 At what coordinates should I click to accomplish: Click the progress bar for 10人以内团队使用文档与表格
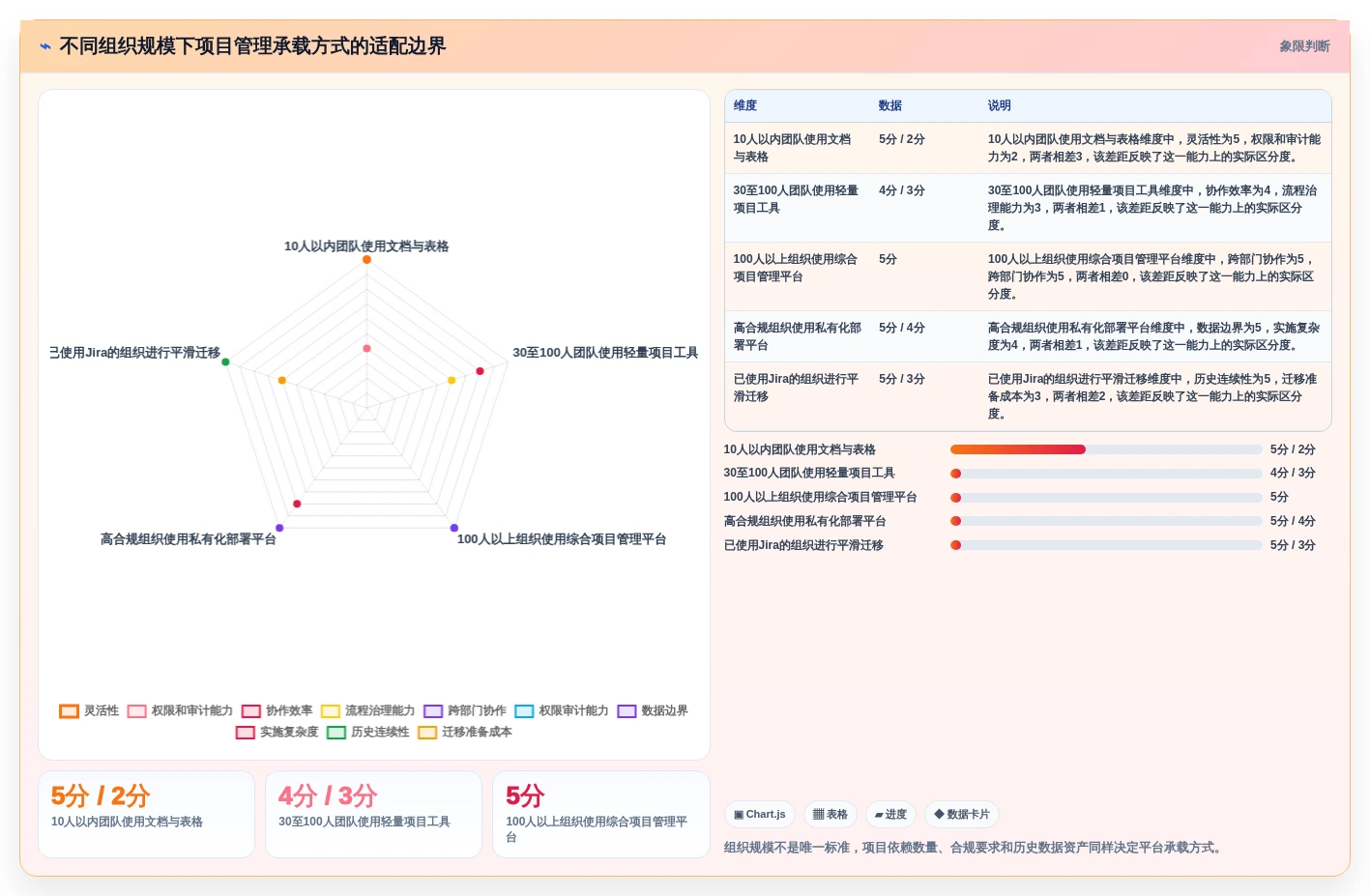[x=1106, y=449]
